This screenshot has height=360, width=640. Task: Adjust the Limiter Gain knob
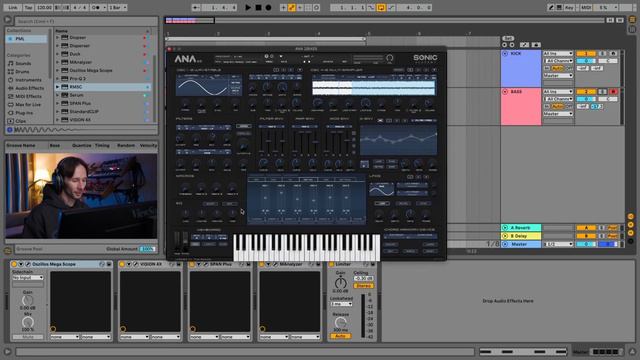tap(340, 282)
